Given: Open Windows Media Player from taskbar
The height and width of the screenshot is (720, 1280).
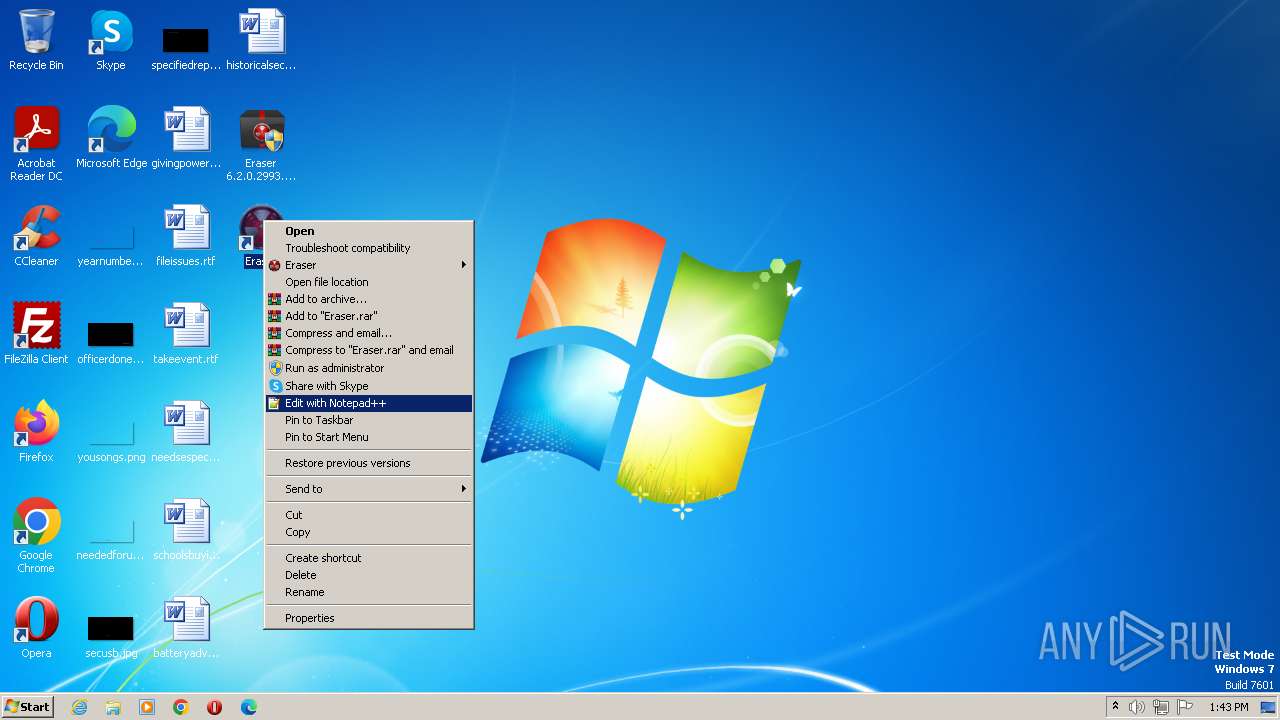Looking at the screenshot, I should tap(147, 707).
